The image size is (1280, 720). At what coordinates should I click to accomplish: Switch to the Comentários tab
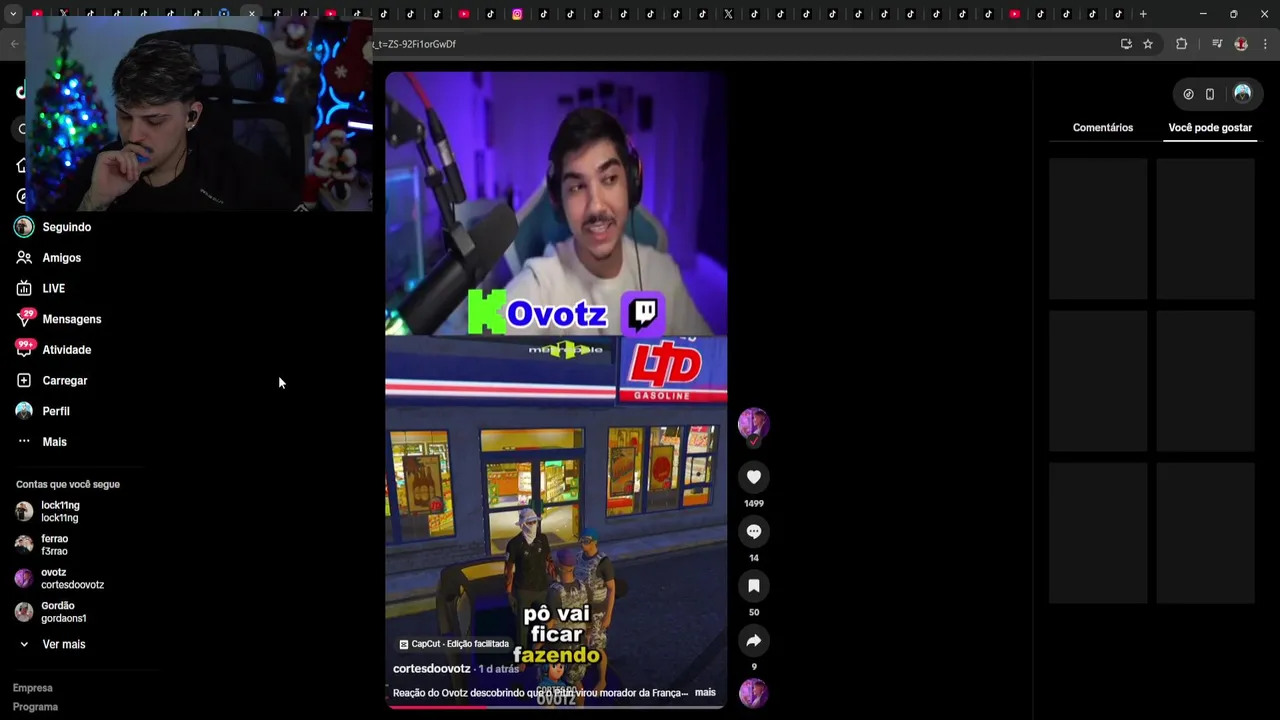click(1103, 128)
